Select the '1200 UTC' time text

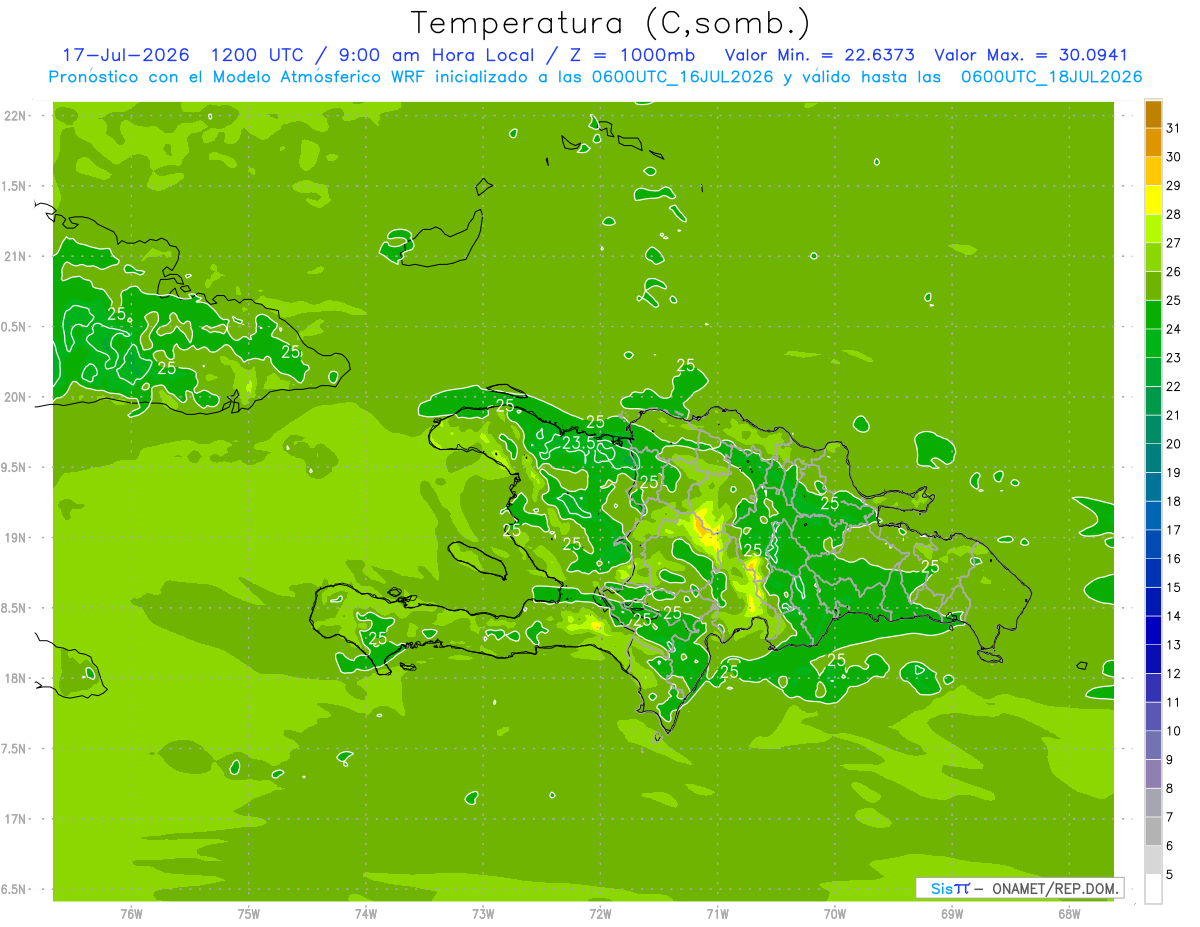[259, 55]
